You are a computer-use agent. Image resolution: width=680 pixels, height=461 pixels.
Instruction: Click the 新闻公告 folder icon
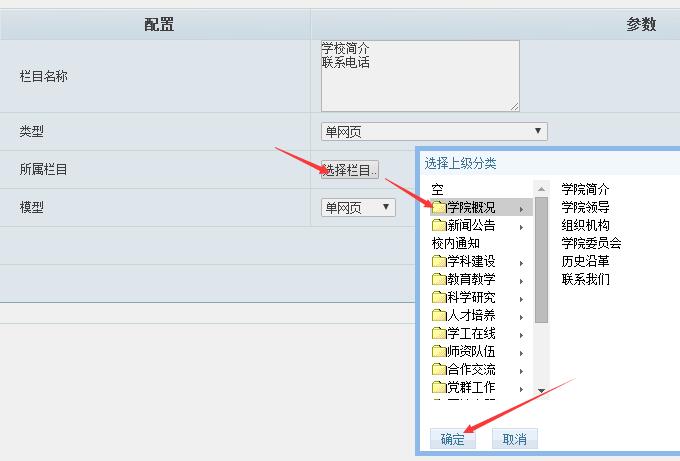pyautogui.click(x=439, y=225)
